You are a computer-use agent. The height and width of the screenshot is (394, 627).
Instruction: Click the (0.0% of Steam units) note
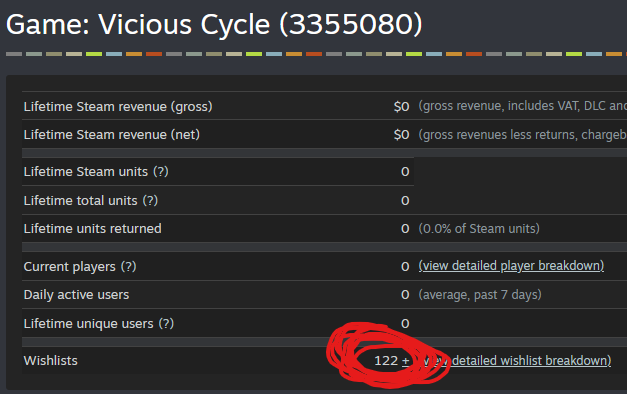coord(479,229)
